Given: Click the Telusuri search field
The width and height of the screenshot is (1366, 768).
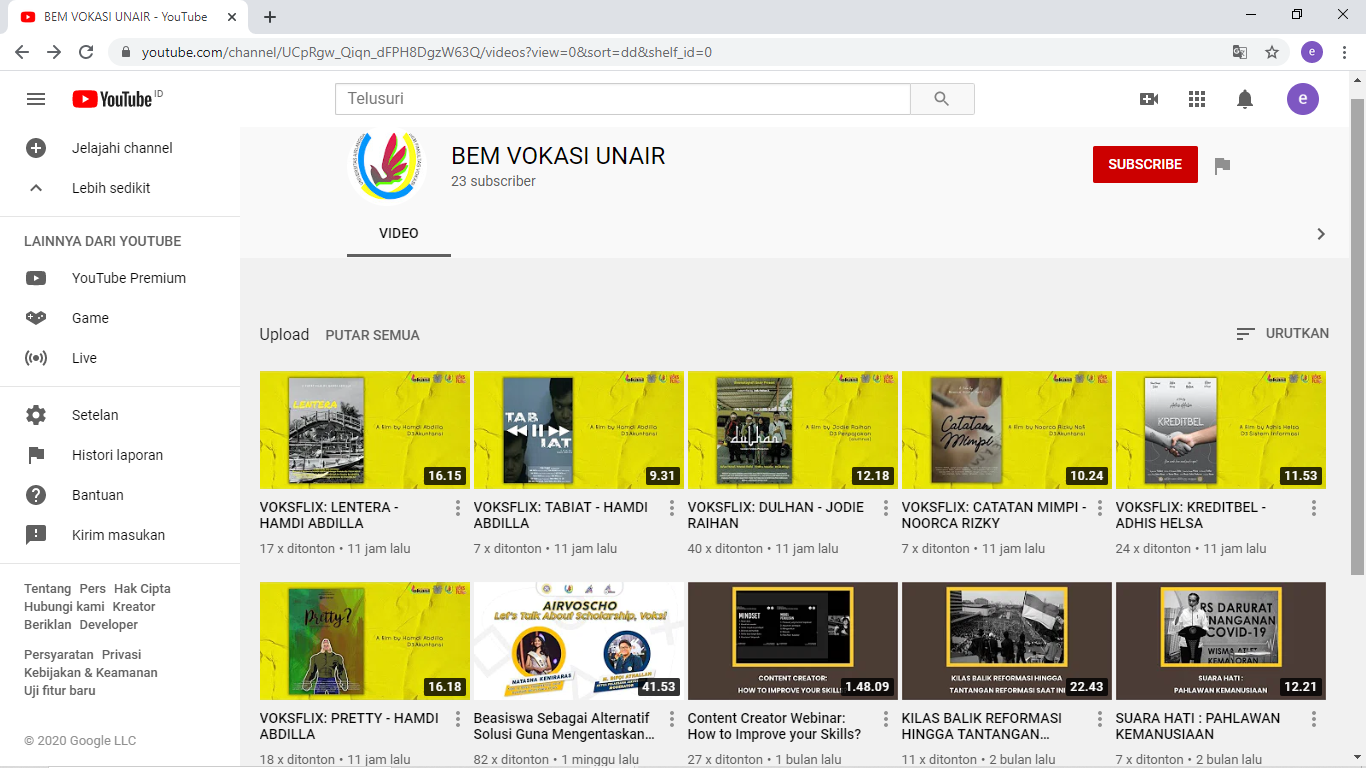Looking at the screenshot, I should (622, 99).
